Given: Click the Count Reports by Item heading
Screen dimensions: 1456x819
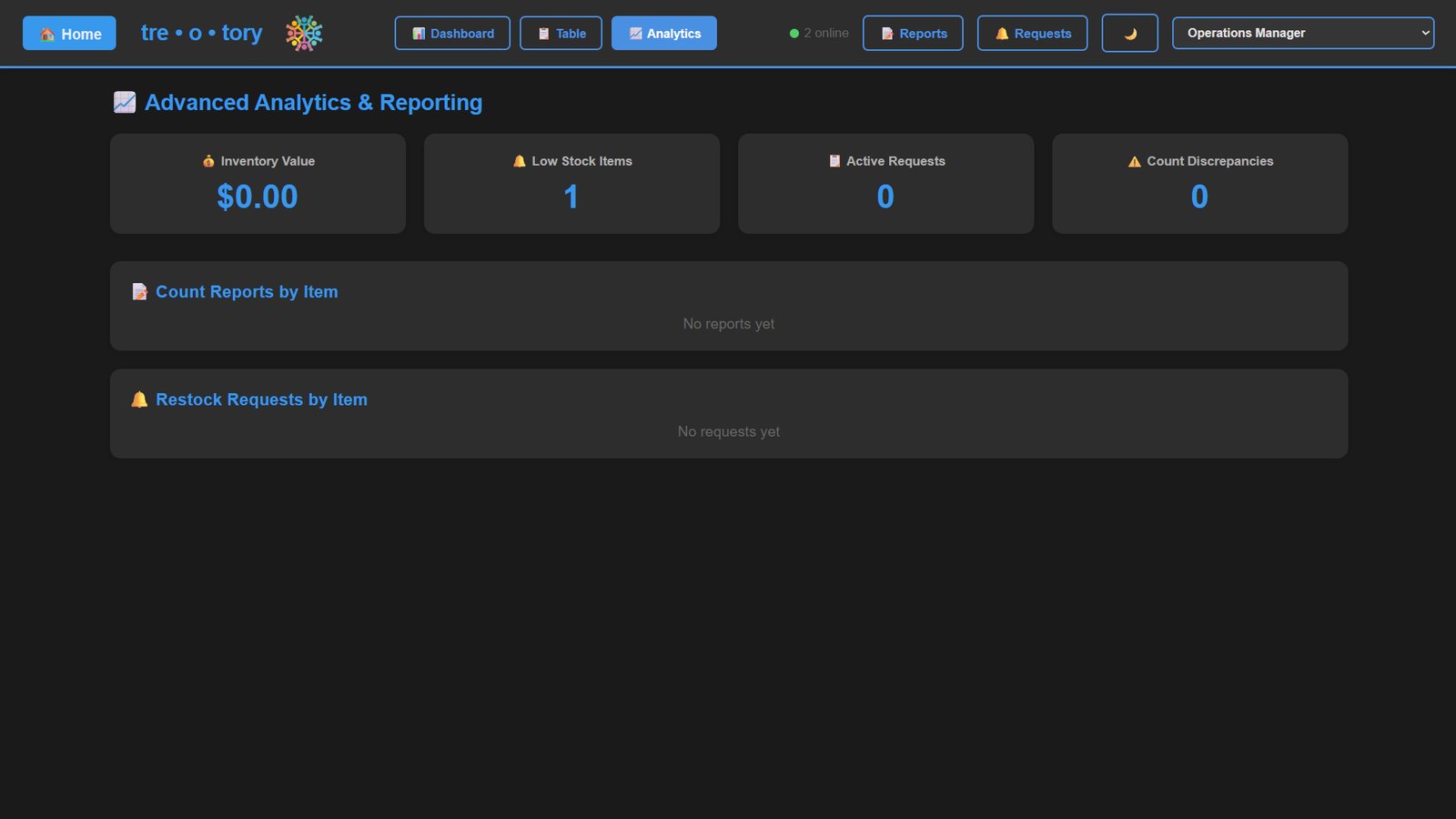Looking at the screenshot, I should [247, 292].
